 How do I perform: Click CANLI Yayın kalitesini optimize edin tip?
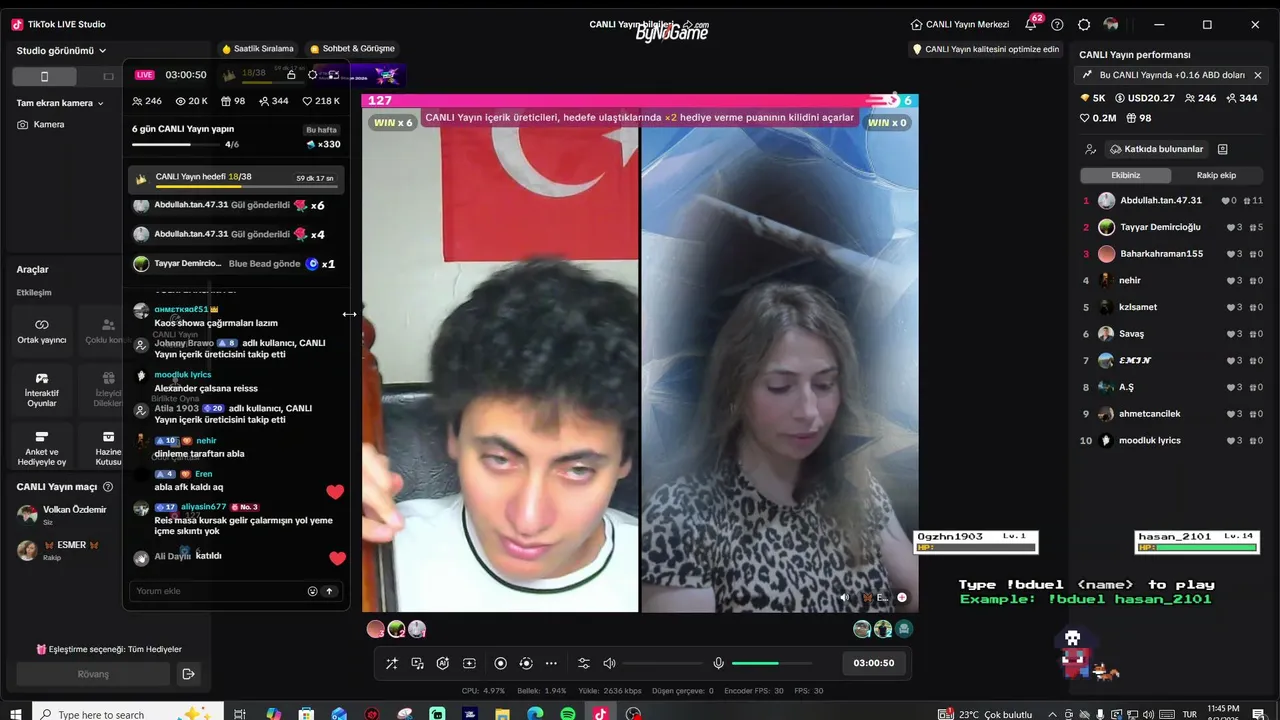pos(985,49)
